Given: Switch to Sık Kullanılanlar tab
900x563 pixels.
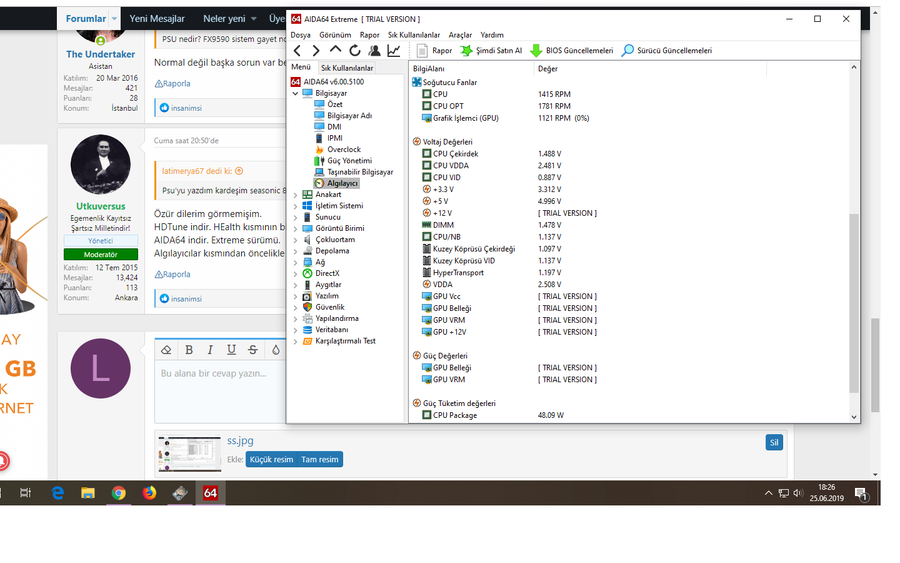Looking at the screenshot, I should point(347,68).
